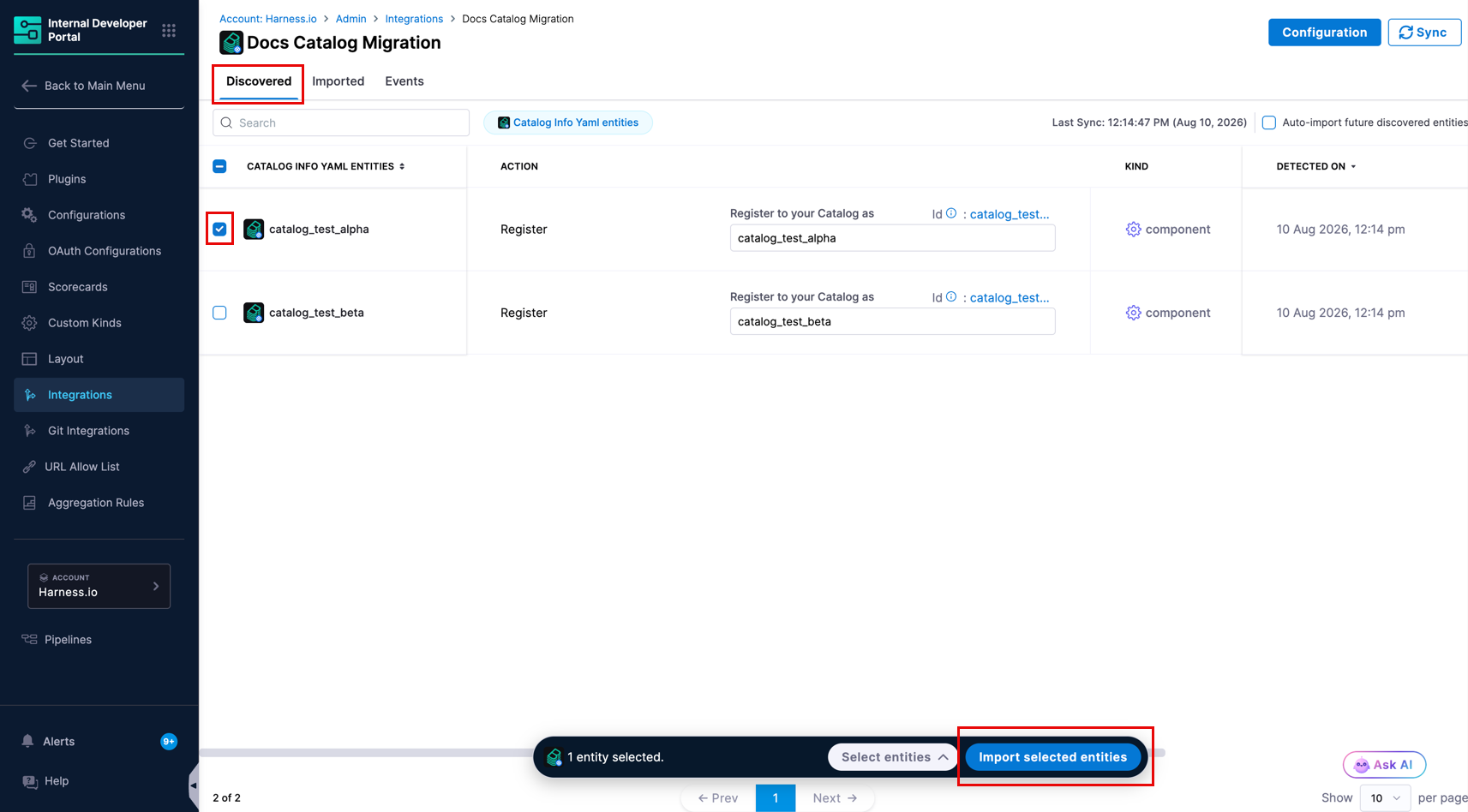1468x812 pixels.
Task: Click the catalog_test_alpha entity icon
Action: click(x=254, y=229)
